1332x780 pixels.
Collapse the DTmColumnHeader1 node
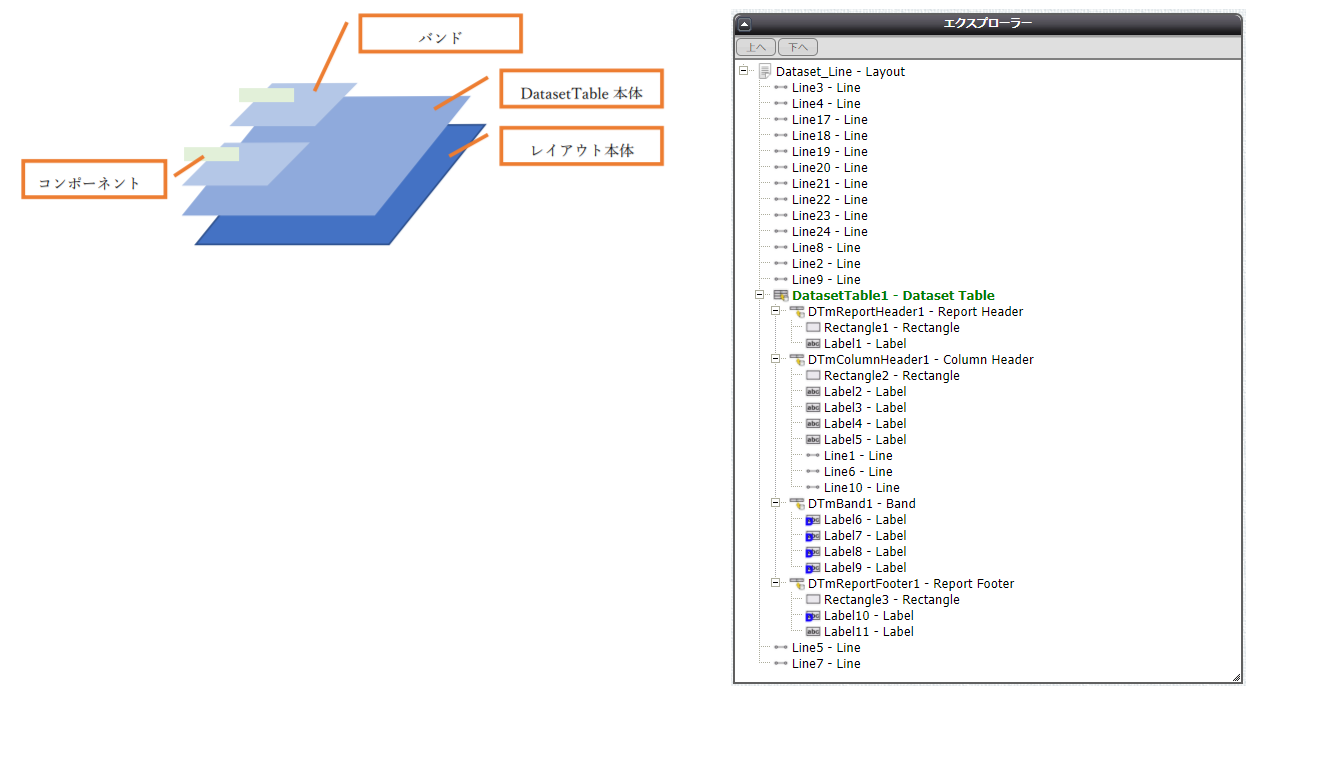(775, 360)
